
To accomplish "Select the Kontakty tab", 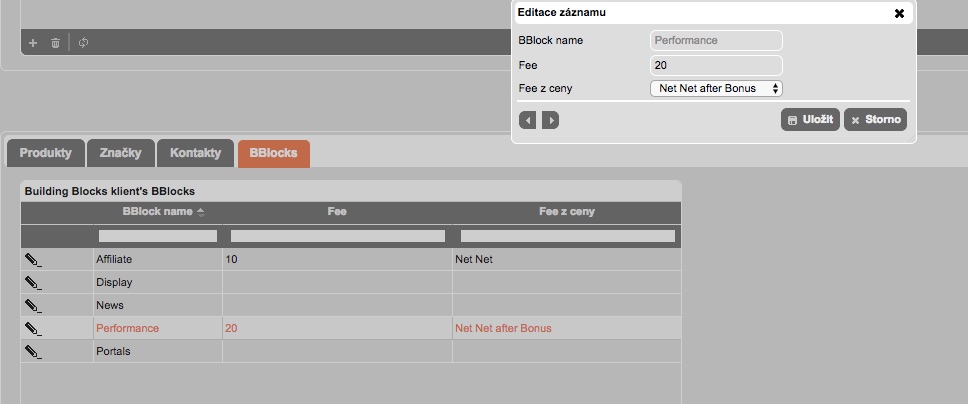I will (196, 153).
